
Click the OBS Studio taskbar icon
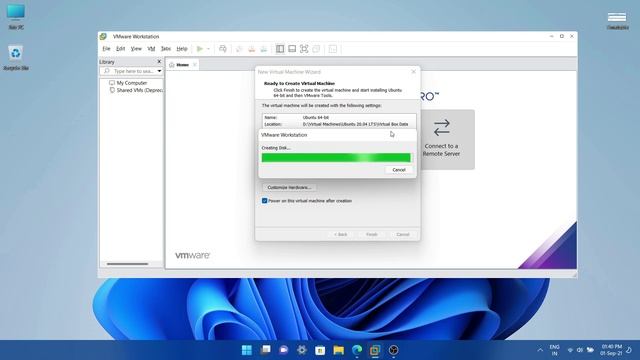[x=393, y=350]
